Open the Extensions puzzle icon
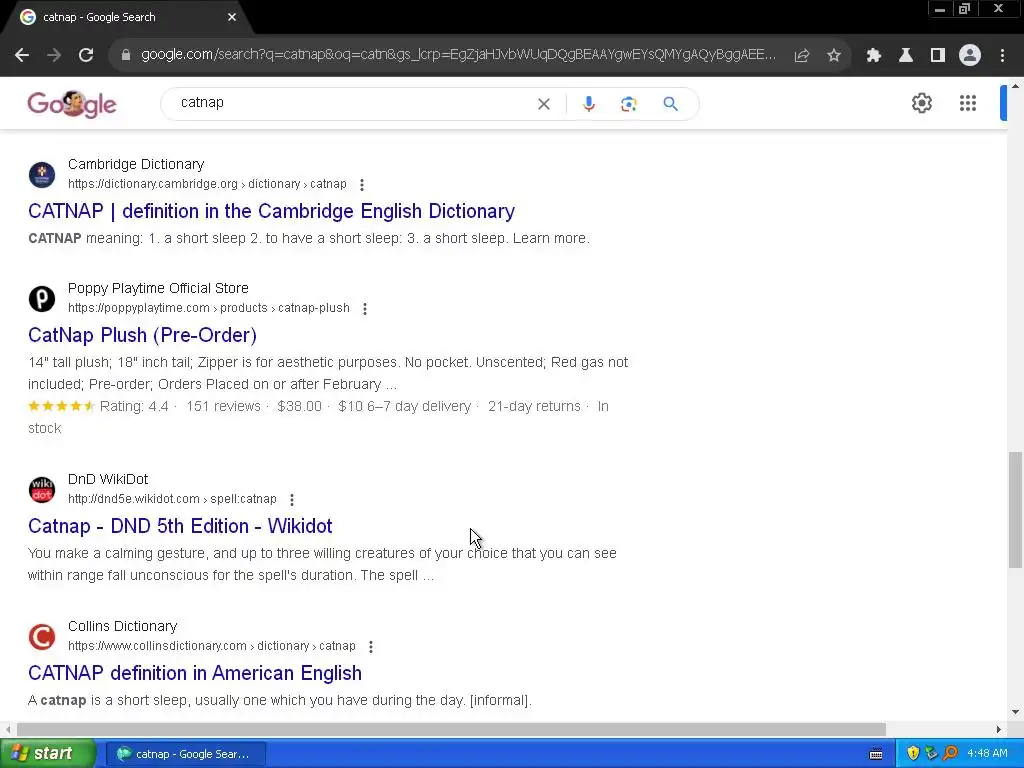The width and height of the screenshot is (1024, 768). tap(874, 56)
